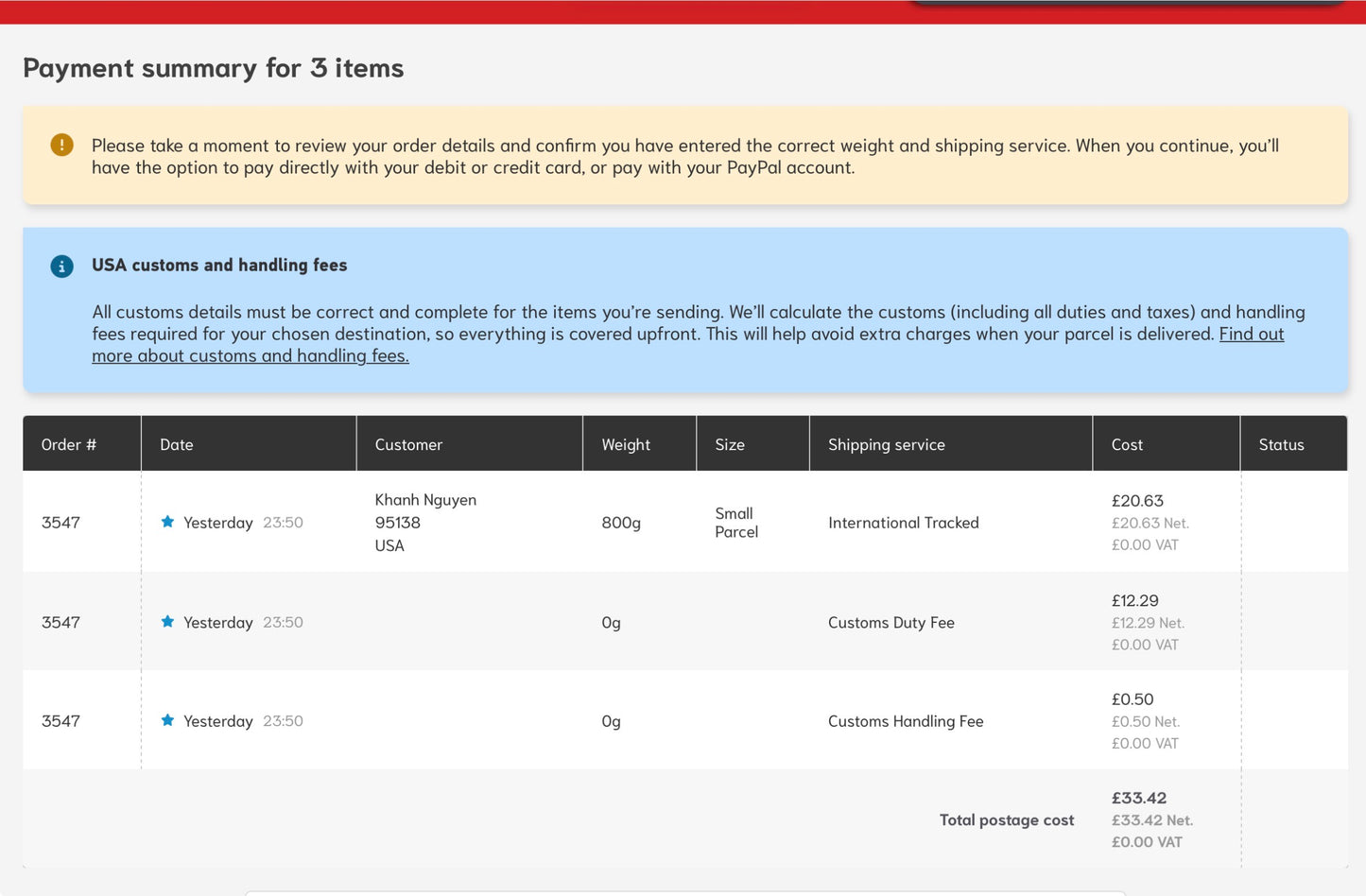This screenshot has height=896, width=1366.
Task: Click the Customs Handling Fee entry
Action: point(906,721)
